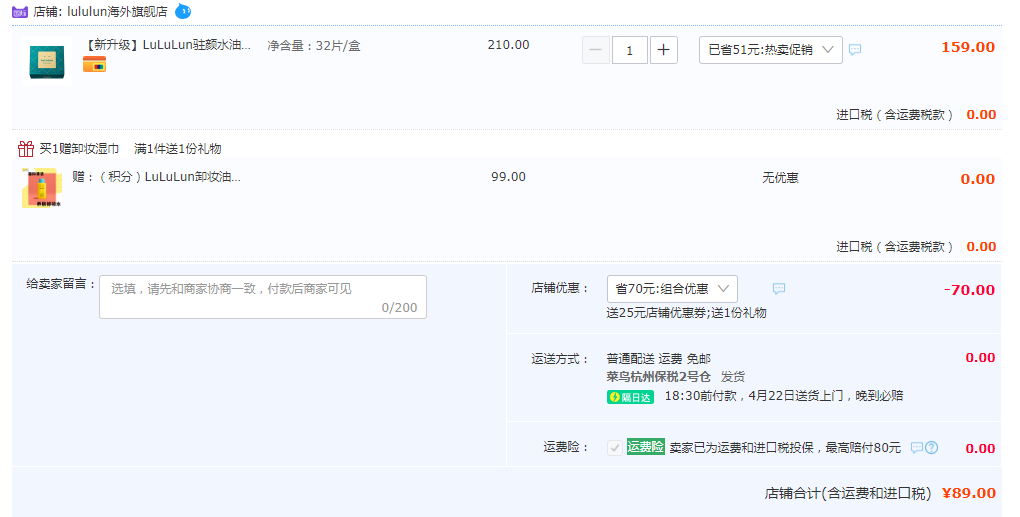This screenshot has height=517, width=1020.
Task: Open the LuLuLun makeup remover gift thumbnail
Action: (42, 188)
